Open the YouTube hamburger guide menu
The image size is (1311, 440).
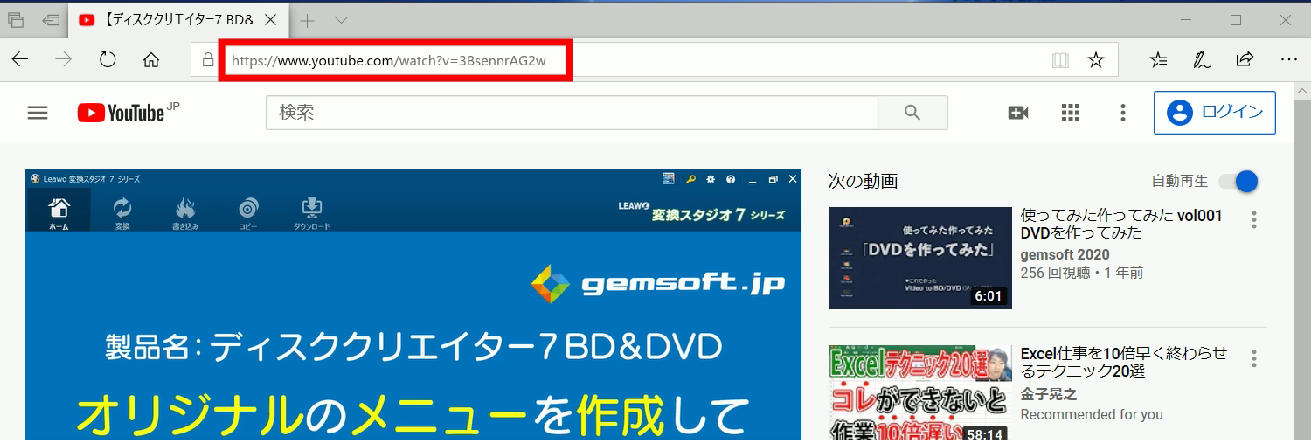[37, 113]
